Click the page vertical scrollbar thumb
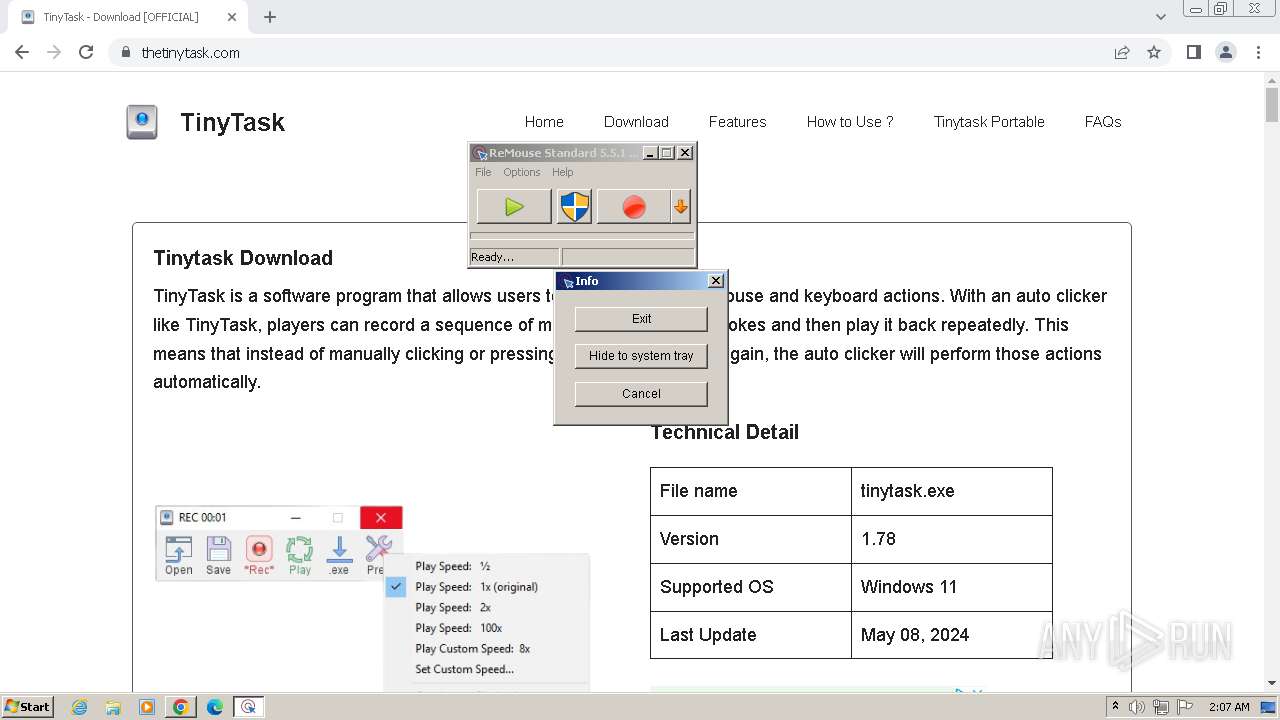 click(x=1272, y=104)
